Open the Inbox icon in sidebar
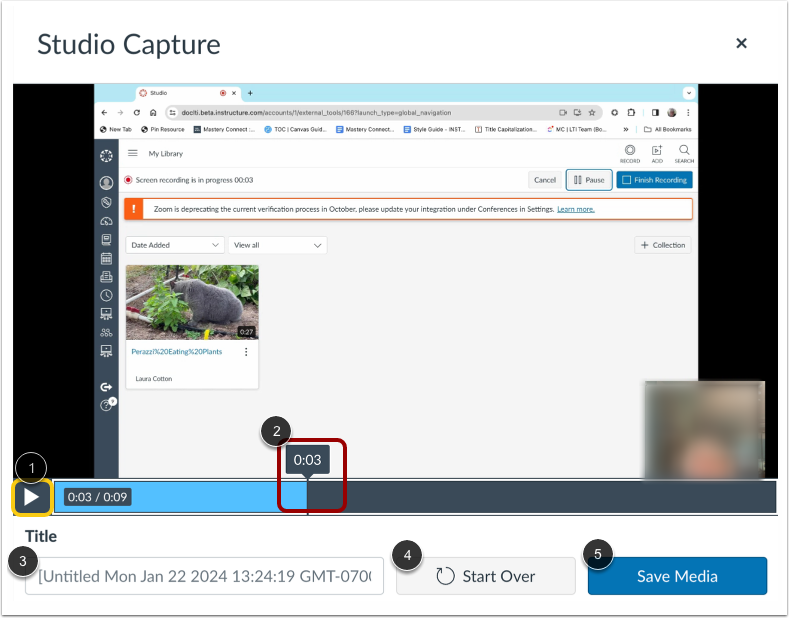The height and width of the screenshot is (618, 789). 106,276
